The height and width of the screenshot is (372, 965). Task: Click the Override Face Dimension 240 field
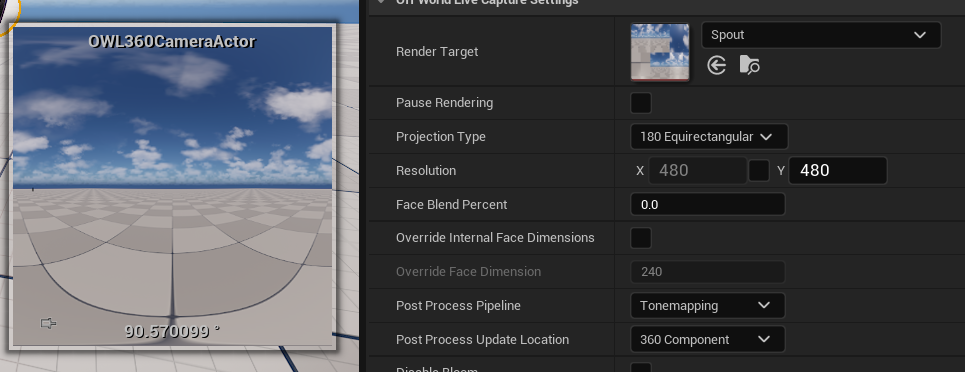(708, 272)
